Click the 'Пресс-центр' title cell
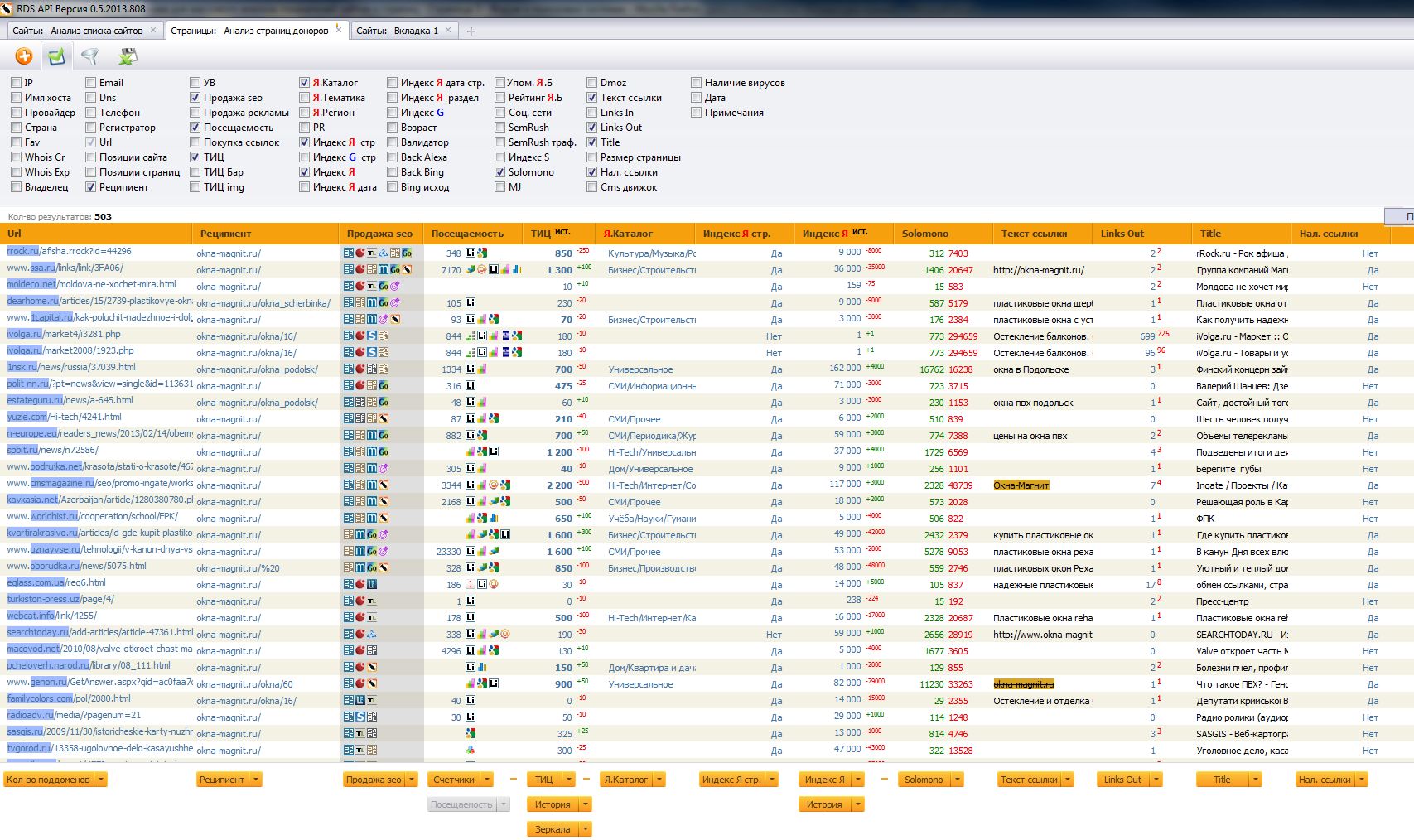The height and width of the screenshot is (840, 1414). click(x=1223, y=601)
